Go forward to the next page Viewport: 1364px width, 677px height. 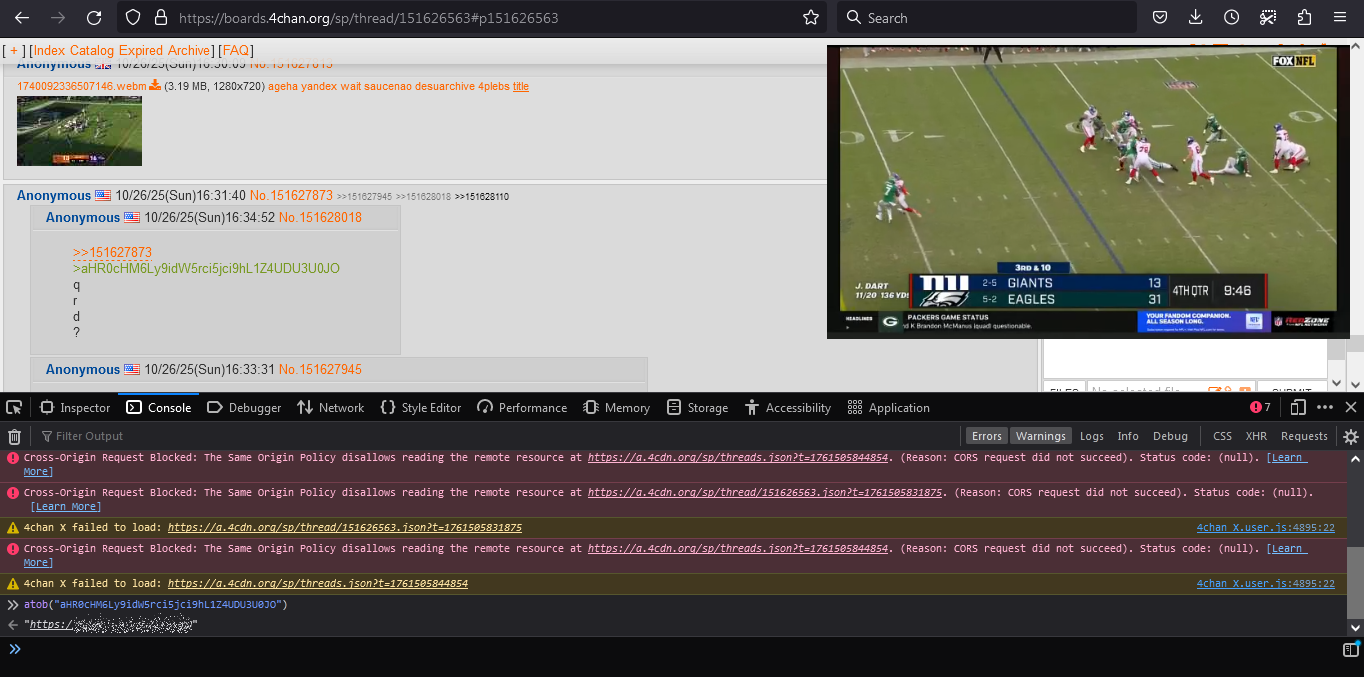[58, 18]
